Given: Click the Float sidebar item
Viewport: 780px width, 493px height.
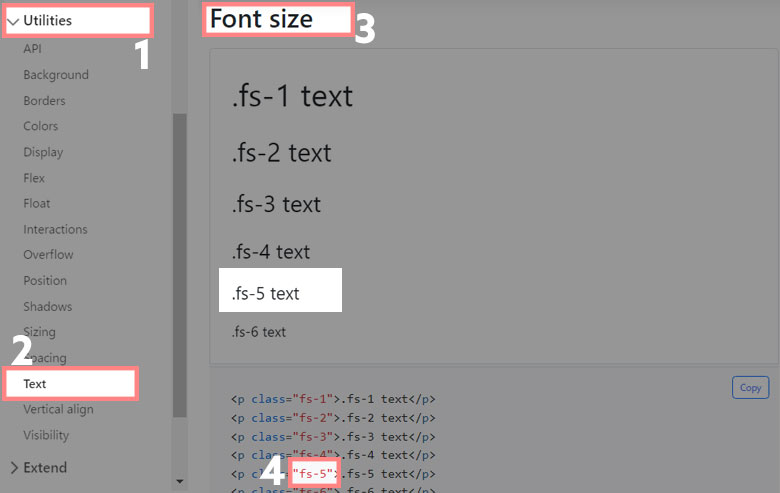Looking at the screenshot, I should click(x=37, y=204).
